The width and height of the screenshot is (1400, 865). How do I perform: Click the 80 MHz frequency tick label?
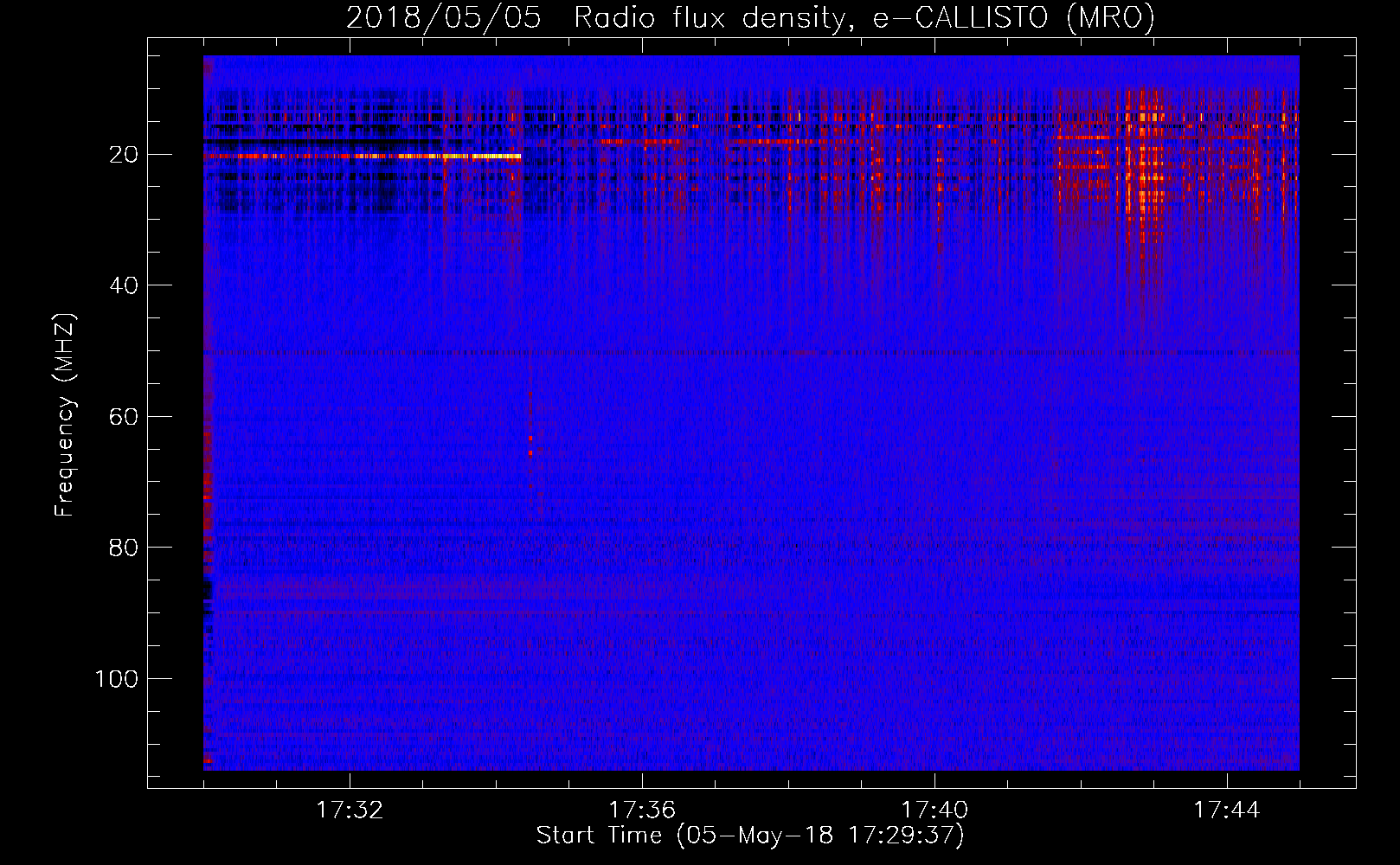coord(125,548)
